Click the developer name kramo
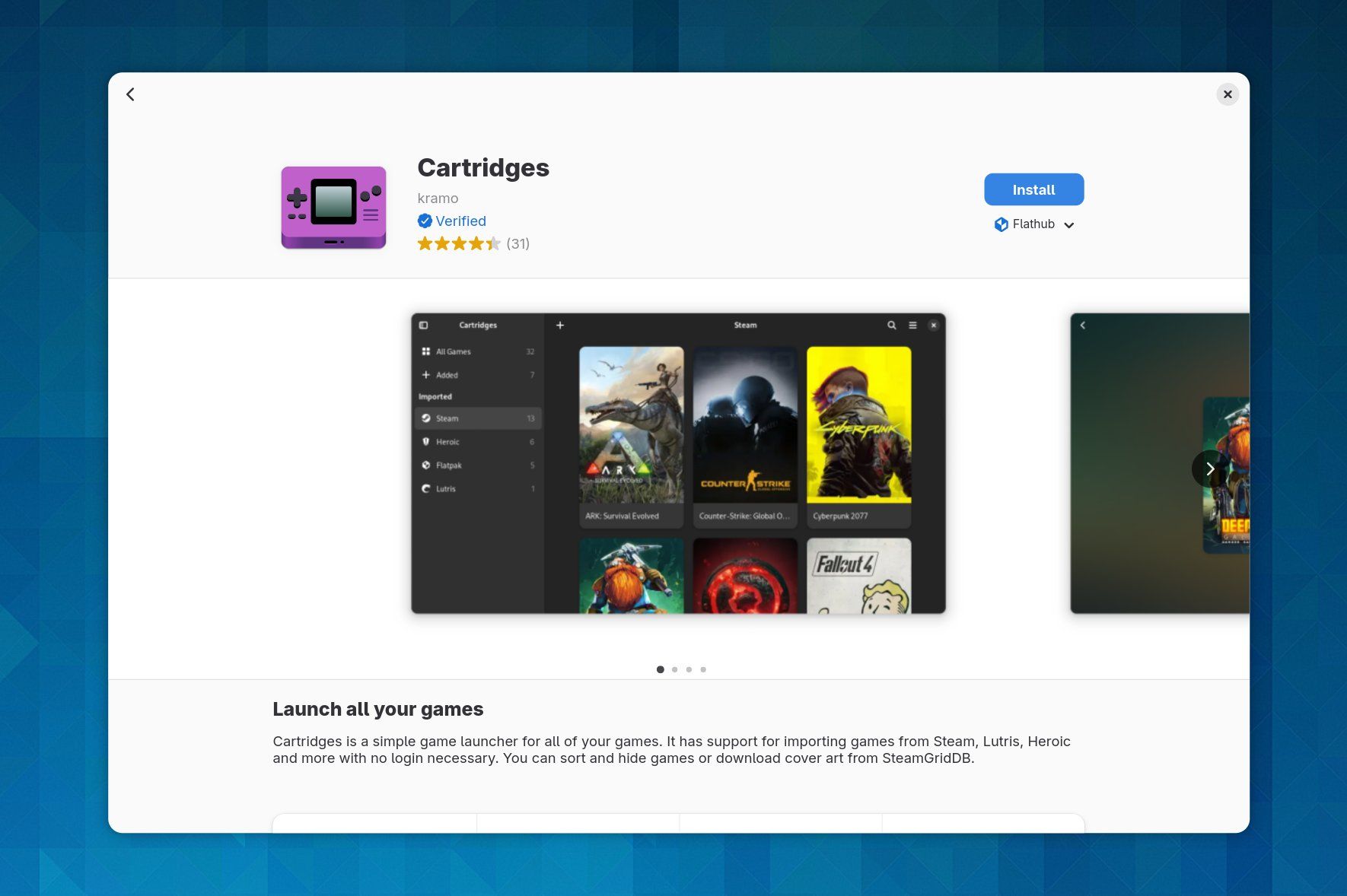 [x=438, y=199]
